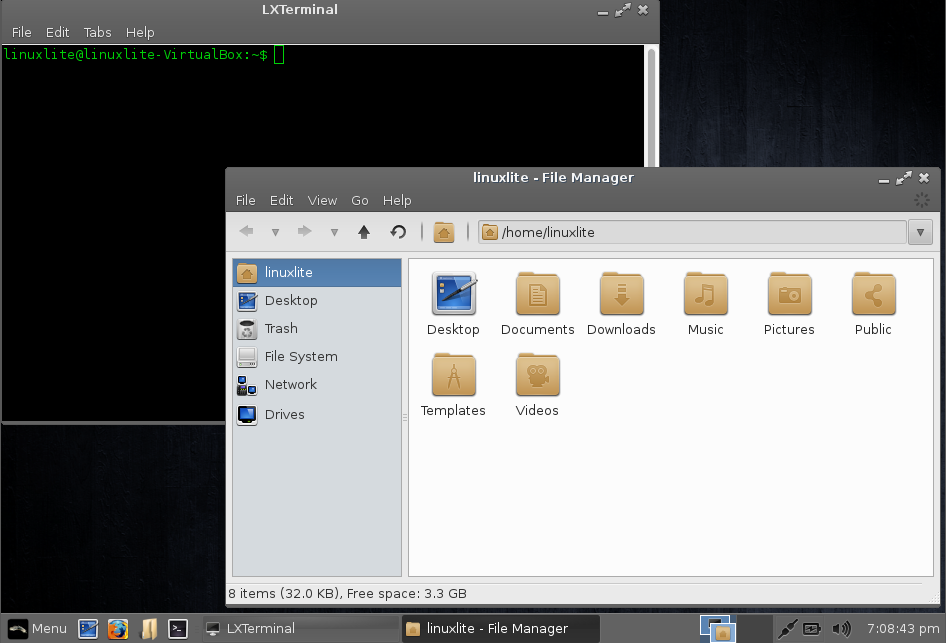The width and height of the screenshot is (946, 643).
Task: Open the Edit menu in File Manager
Action: (282, 200)
